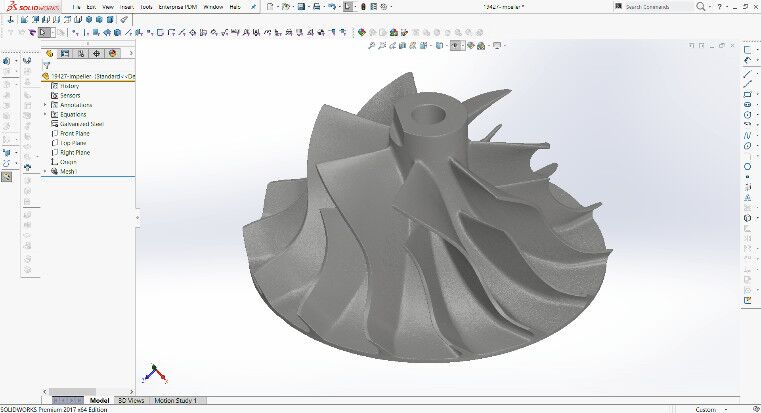Select the 19427-Impeller root node
This screenshot has width=761, height=413.
pyautogui.click(x=89, y=76)
